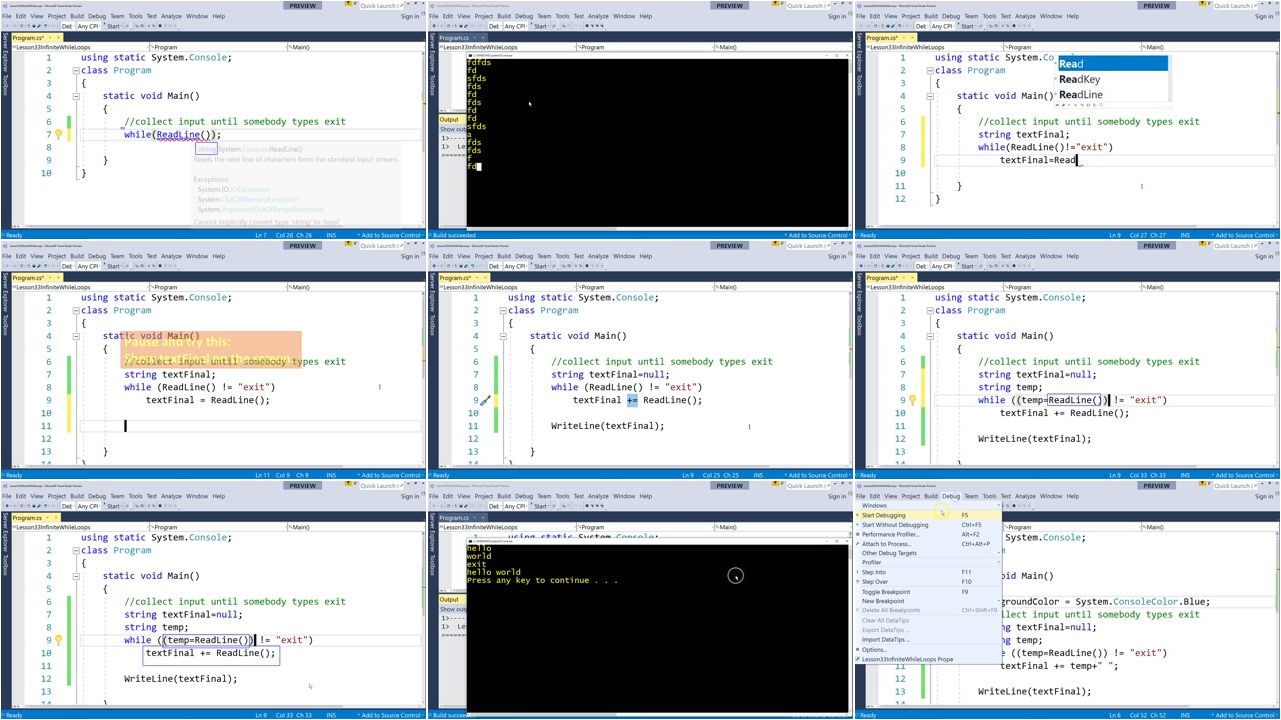The image size is (1281, 720).
Task: Expand Other Debug Targets submenu
Action: pos(930,553)
